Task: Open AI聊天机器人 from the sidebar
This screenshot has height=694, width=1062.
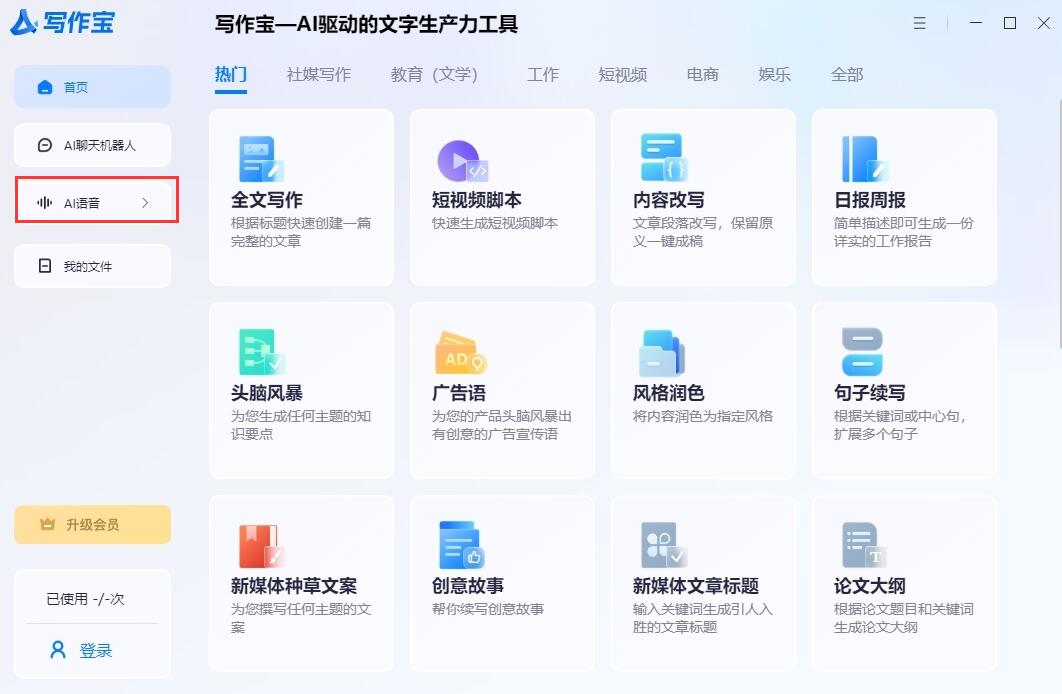Action: point(92,145)
